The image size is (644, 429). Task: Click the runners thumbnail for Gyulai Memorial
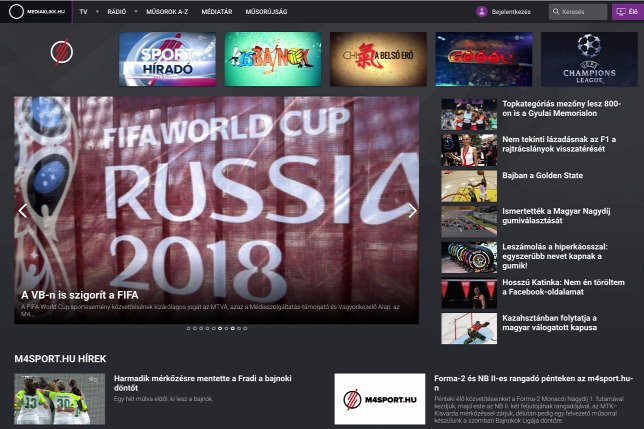(x=469, y=115)
